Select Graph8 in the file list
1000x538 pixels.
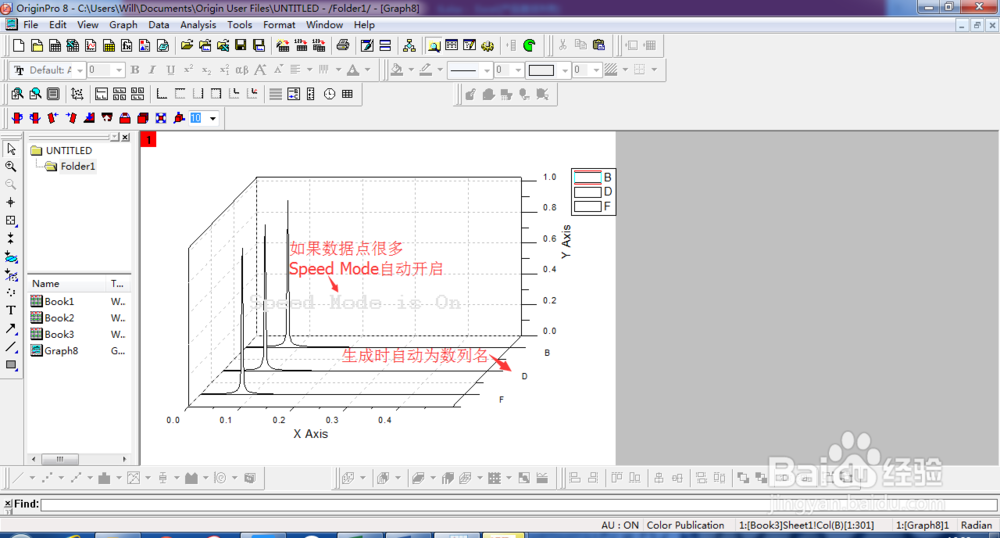pyautogui.click(x=55, y=351)
